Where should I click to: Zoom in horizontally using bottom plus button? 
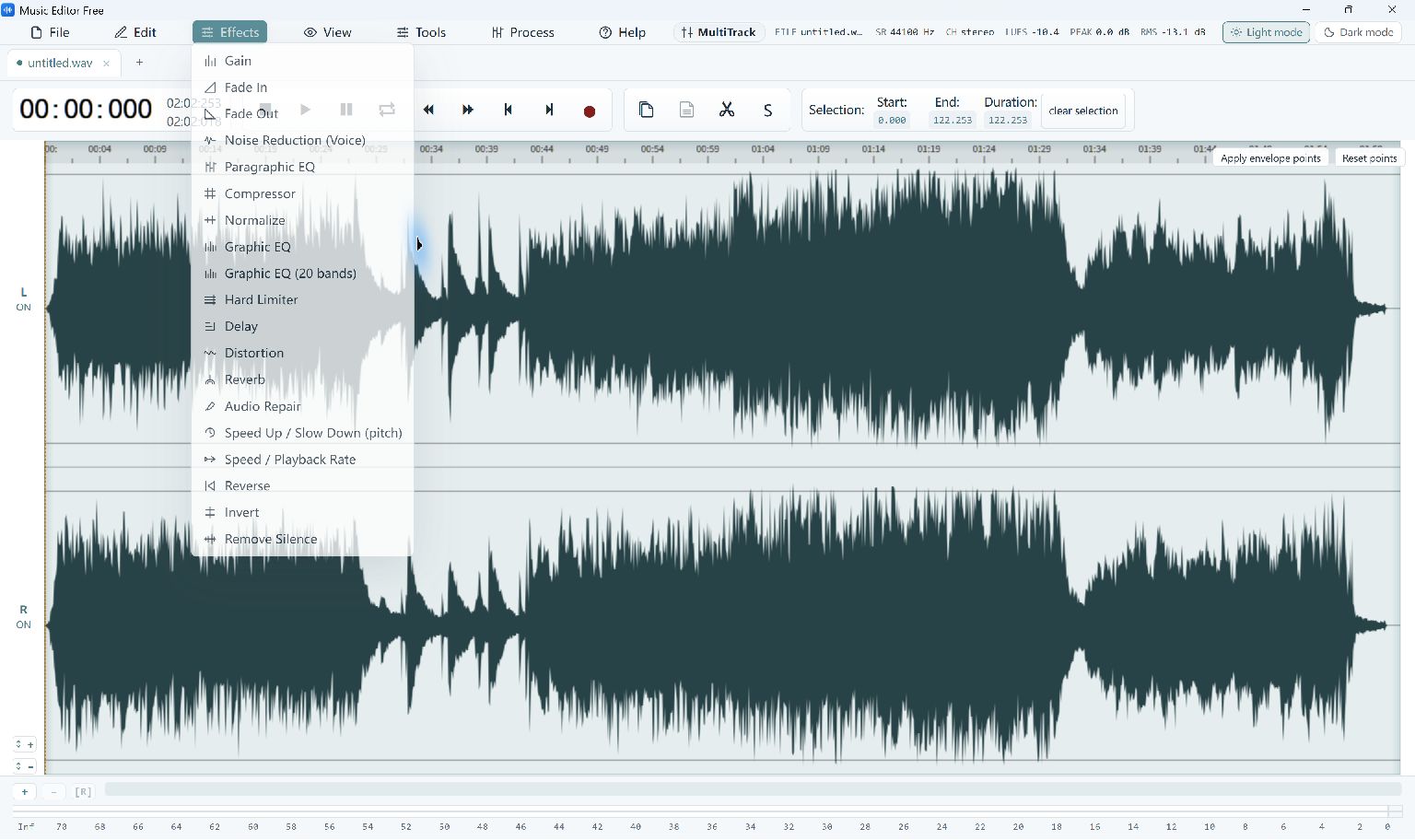pyautogui.click(x=25, y=792)
